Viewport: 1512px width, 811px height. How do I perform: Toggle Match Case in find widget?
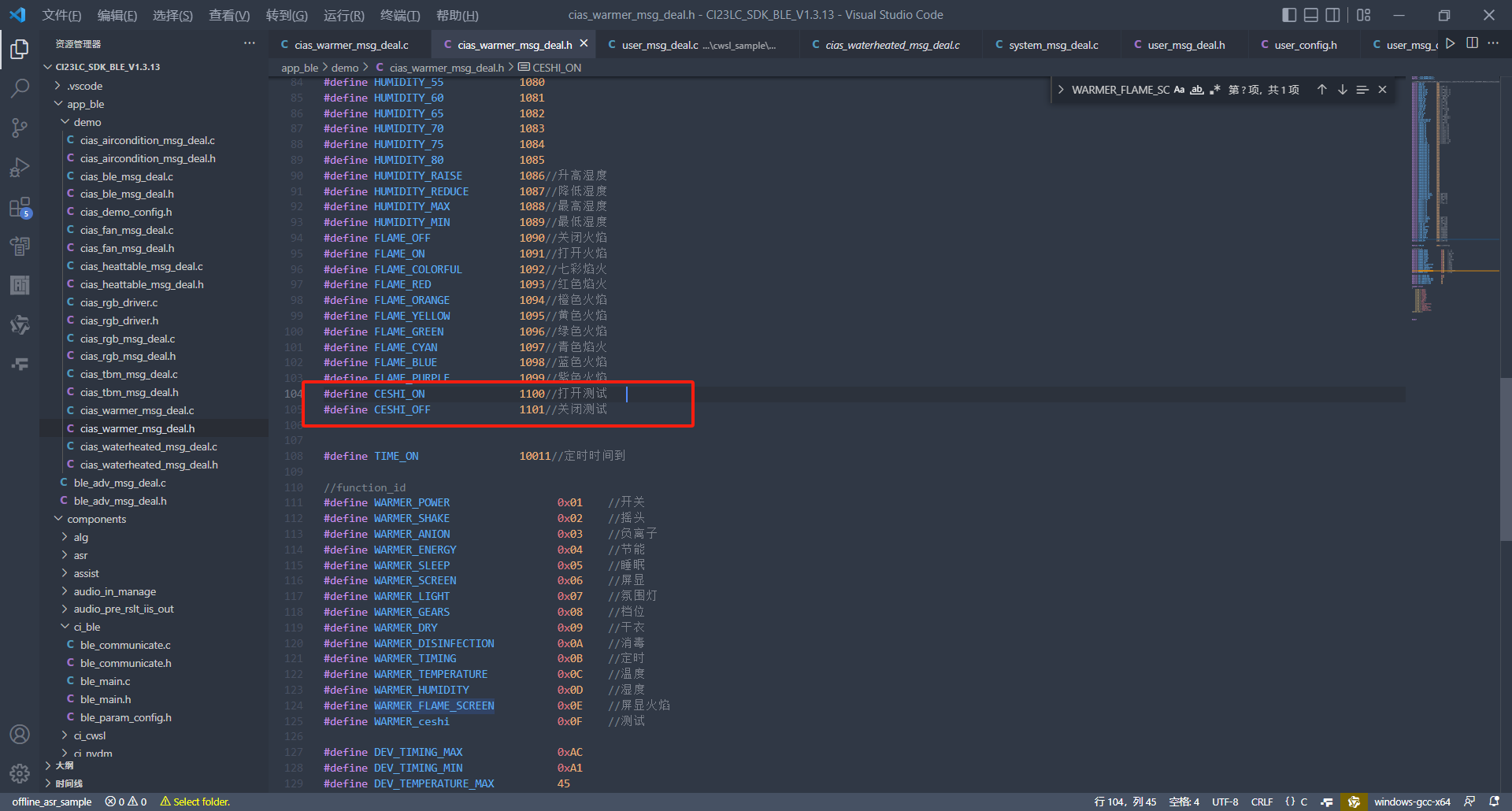point(1179,90)
